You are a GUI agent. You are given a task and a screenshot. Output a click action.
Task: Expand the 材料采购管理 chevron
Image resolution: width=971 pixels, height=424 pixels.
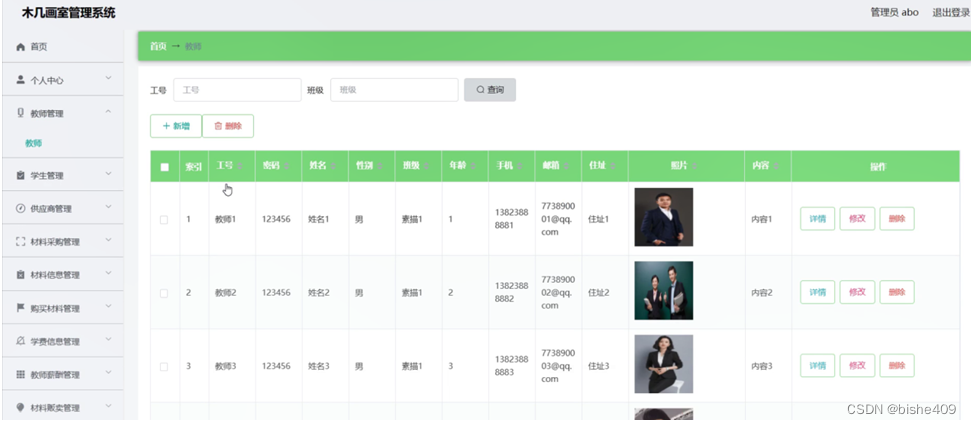tap(108, 240)
